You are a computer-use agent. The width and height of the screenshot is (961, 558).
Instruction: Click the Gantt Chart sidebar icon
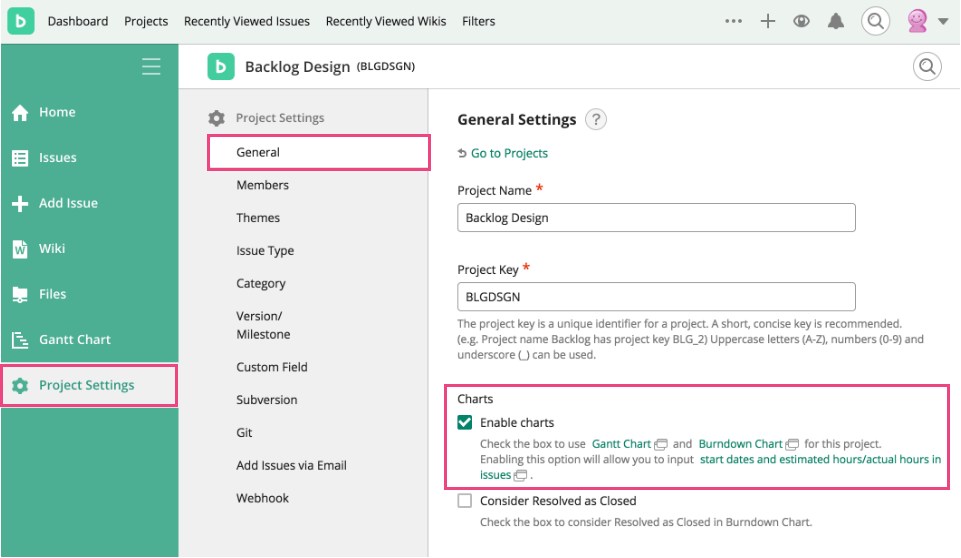tap(20, 340)
